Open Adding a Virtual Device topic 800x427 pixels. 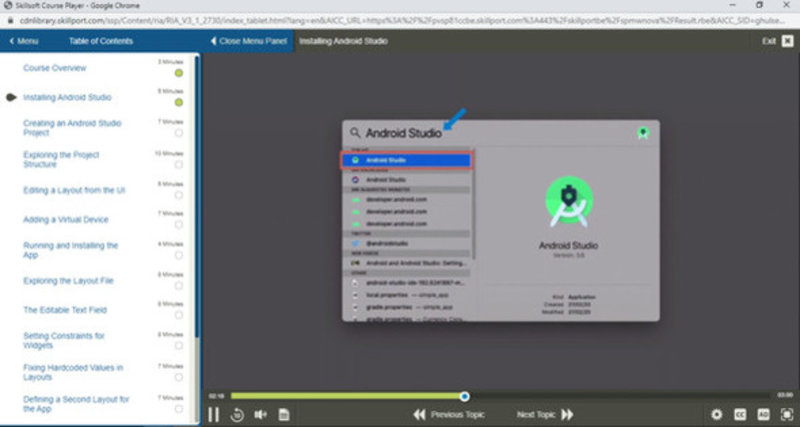(65, 220)
